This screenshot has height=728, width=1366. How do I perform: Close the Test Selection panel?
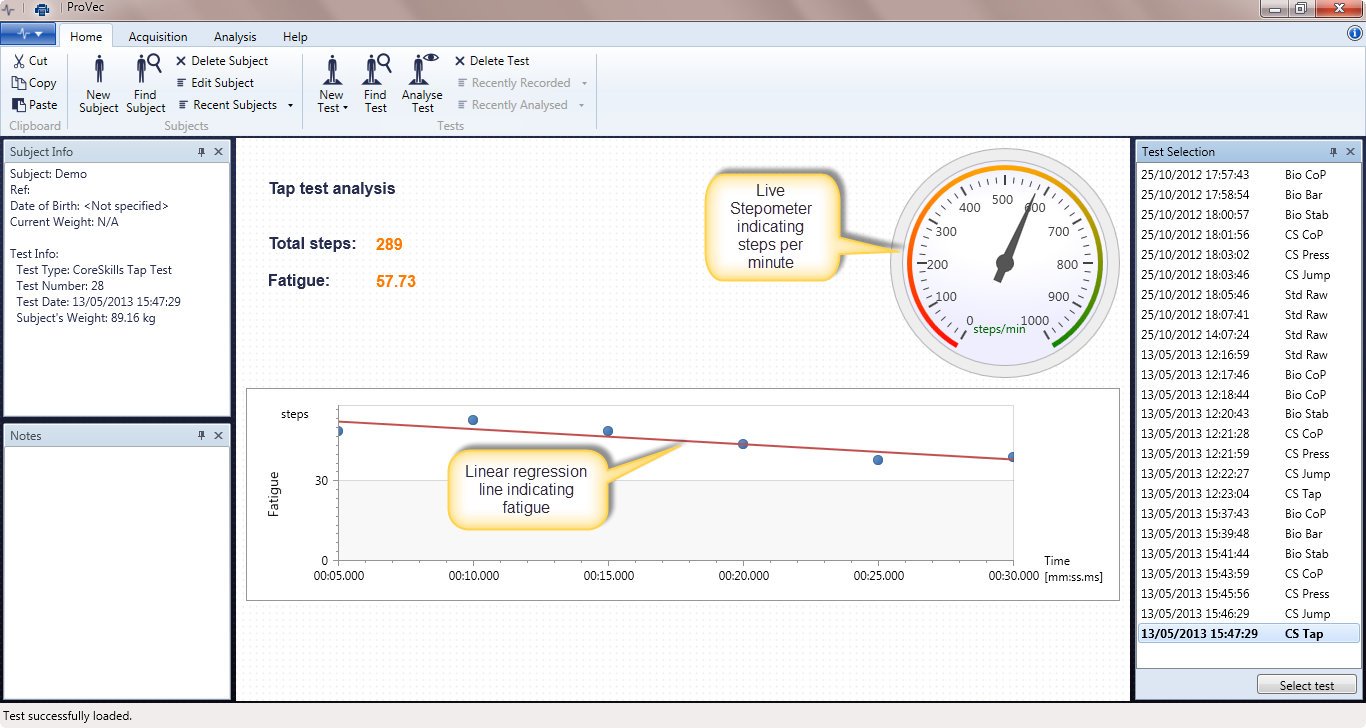coord(1350,152)
